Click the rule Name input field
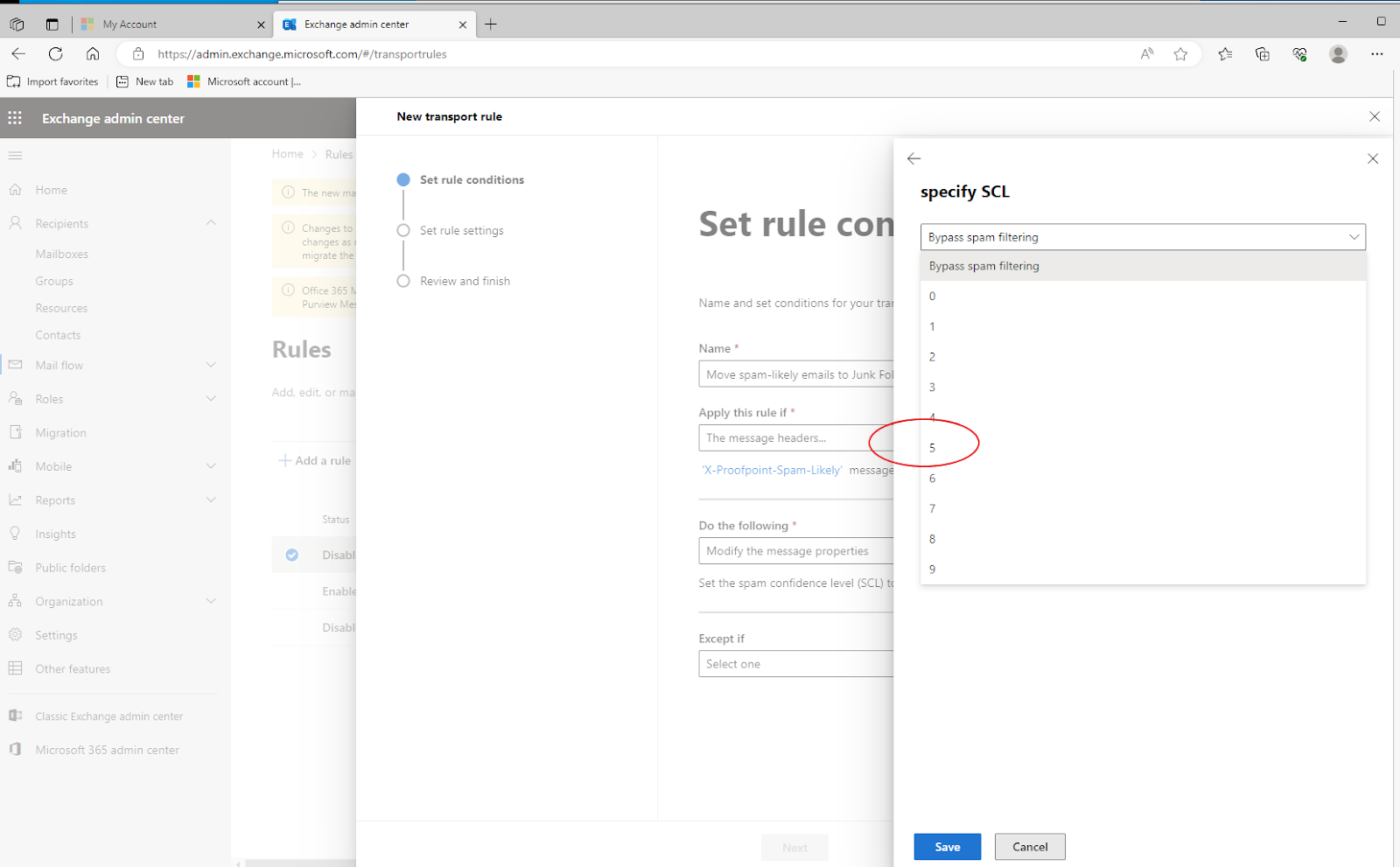1400x867 pixels. [x=795, y=374]
